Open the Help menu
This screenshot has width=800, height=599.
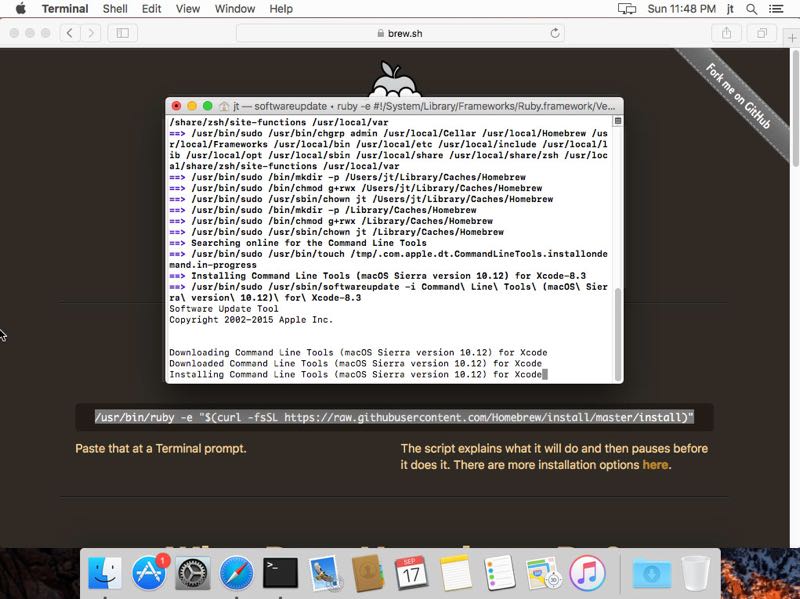(281, 9)
